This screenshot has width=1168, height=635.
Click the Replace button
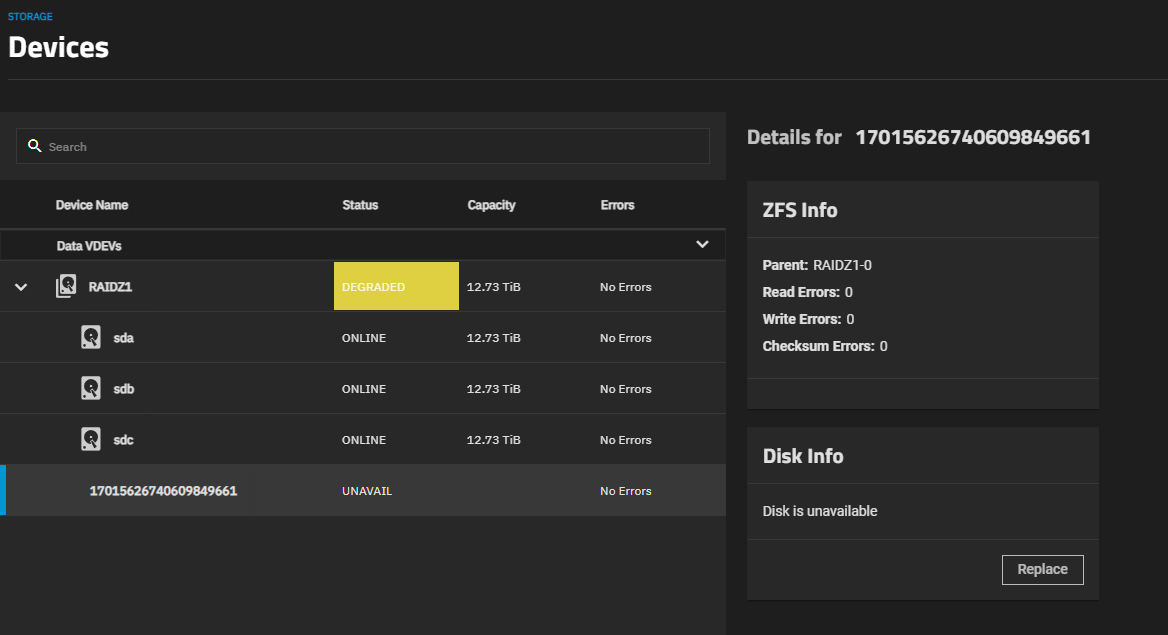pyautogui.click(x=1042, y=569)
